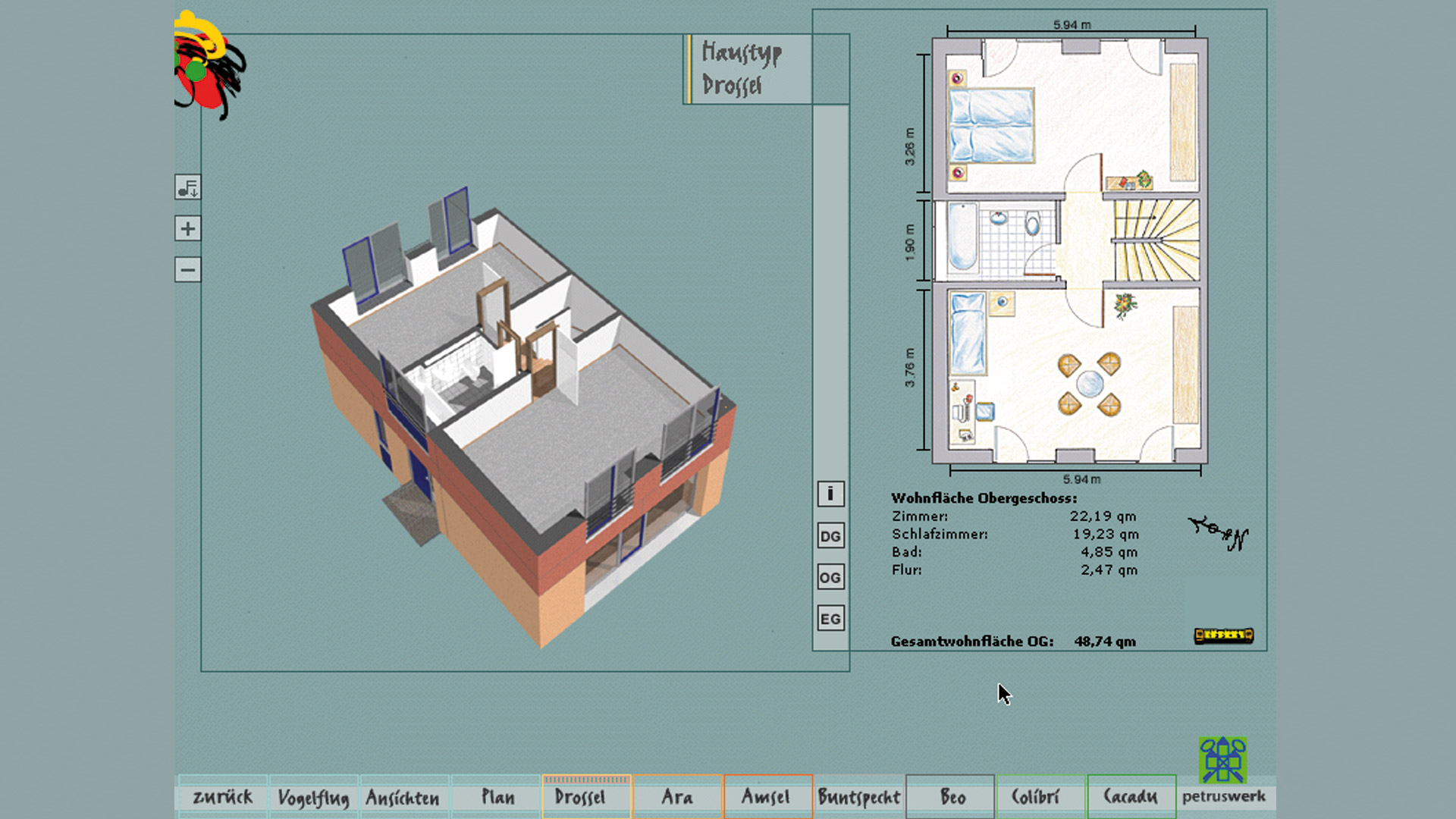Viewport: 1456px width, 819px height.
Task: Zoom out with the minus button
Action: tap(187, 269)
